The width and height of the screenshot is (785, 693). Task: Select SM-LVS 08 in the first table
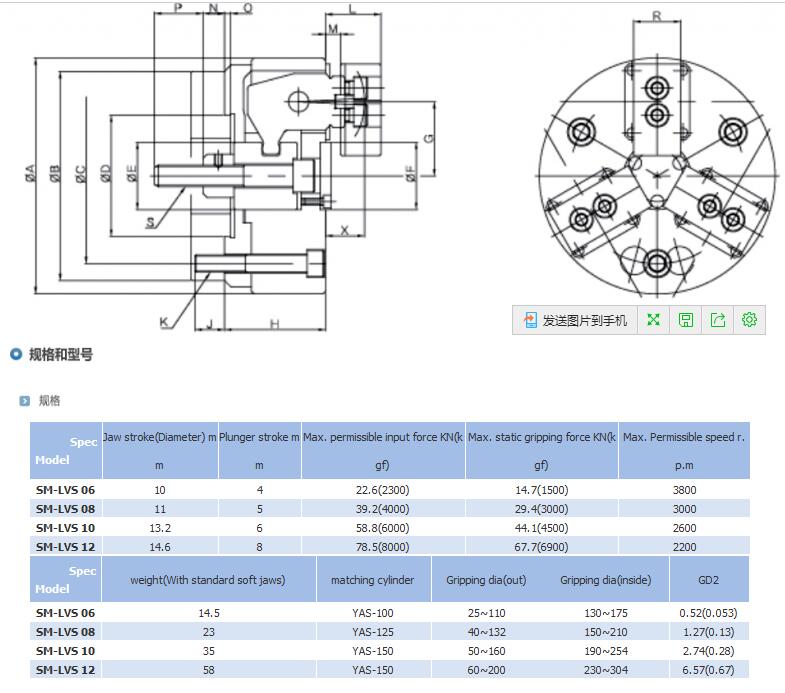(x=65, y=509)
